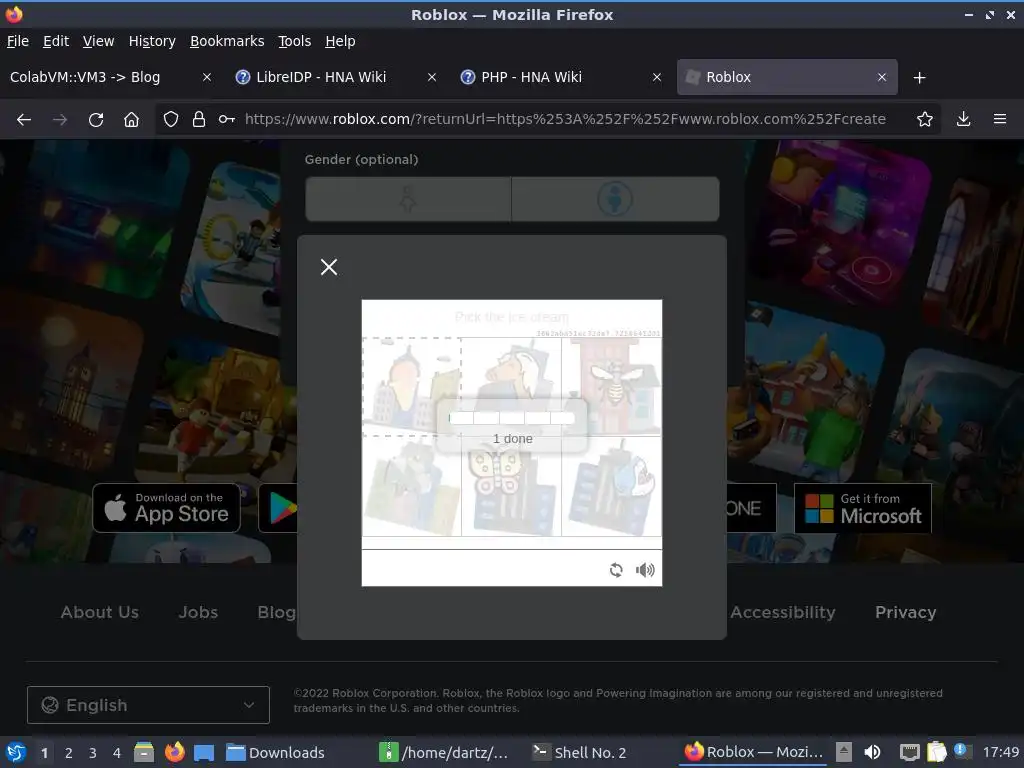Open the Bookmarks menu
This screenshot has width=1024, height=768.
[227, 41]
